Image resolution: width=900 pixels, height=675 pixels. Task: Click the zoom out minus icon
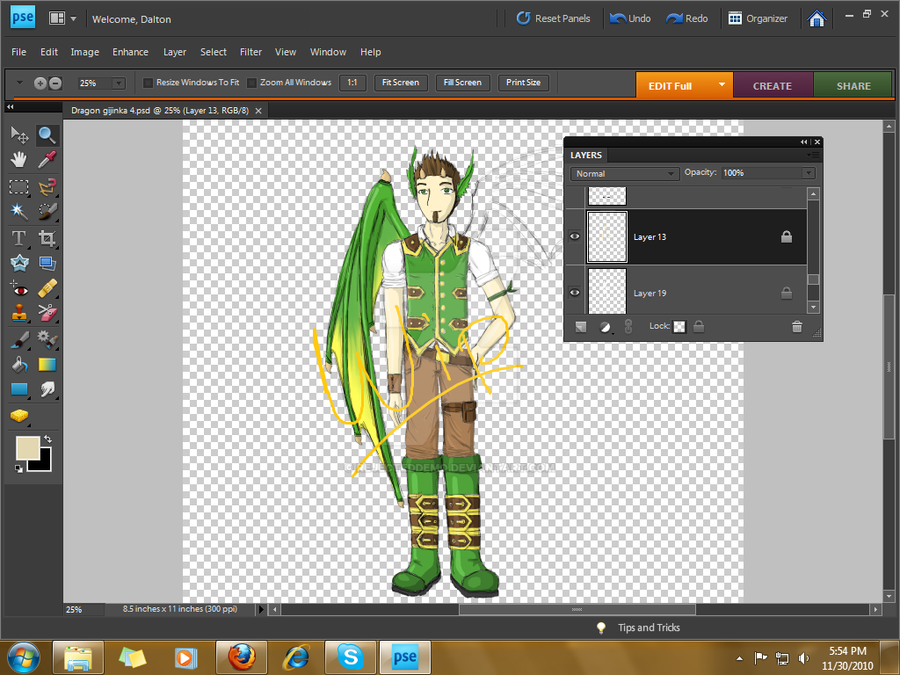(x=55, y=83)
